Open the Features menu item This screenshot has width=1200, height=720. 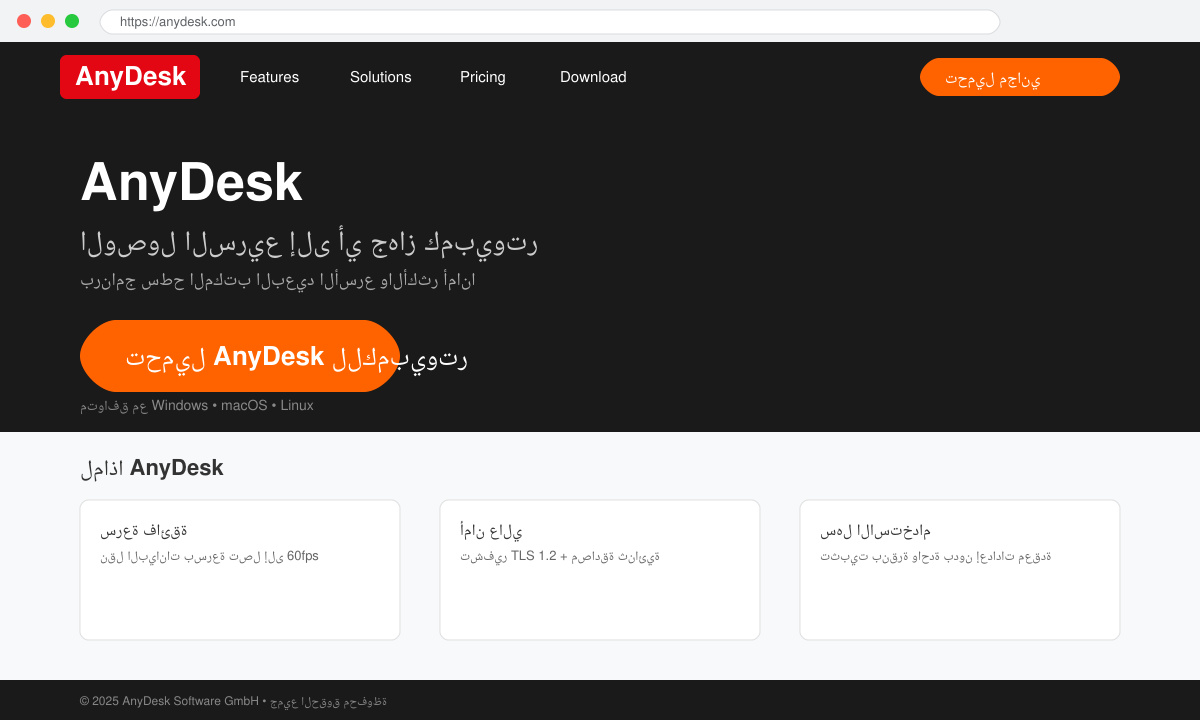tap(269, 77)
